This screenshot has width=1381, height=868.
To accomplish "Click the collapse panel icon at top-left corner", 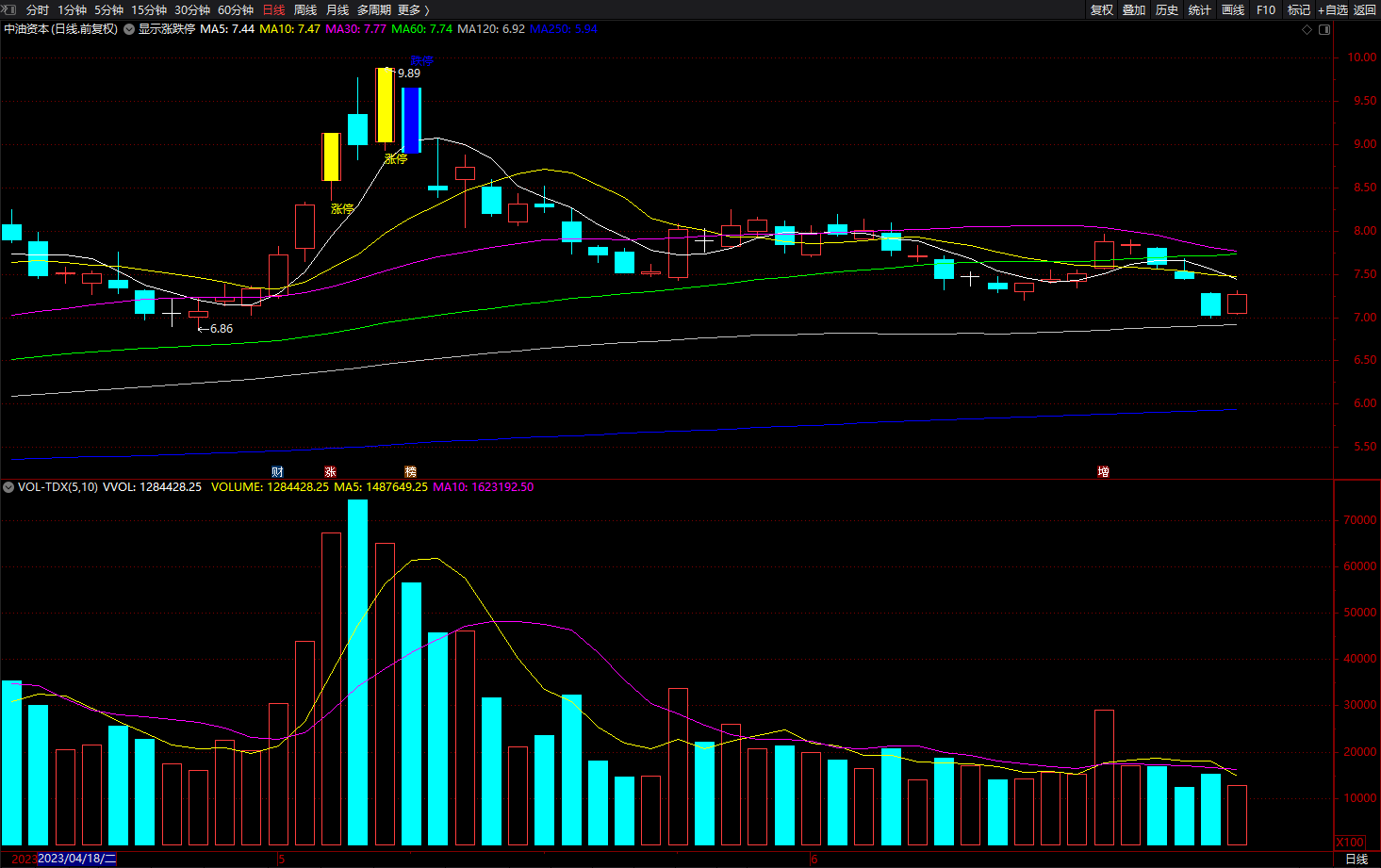I will [x=8, y=9].
